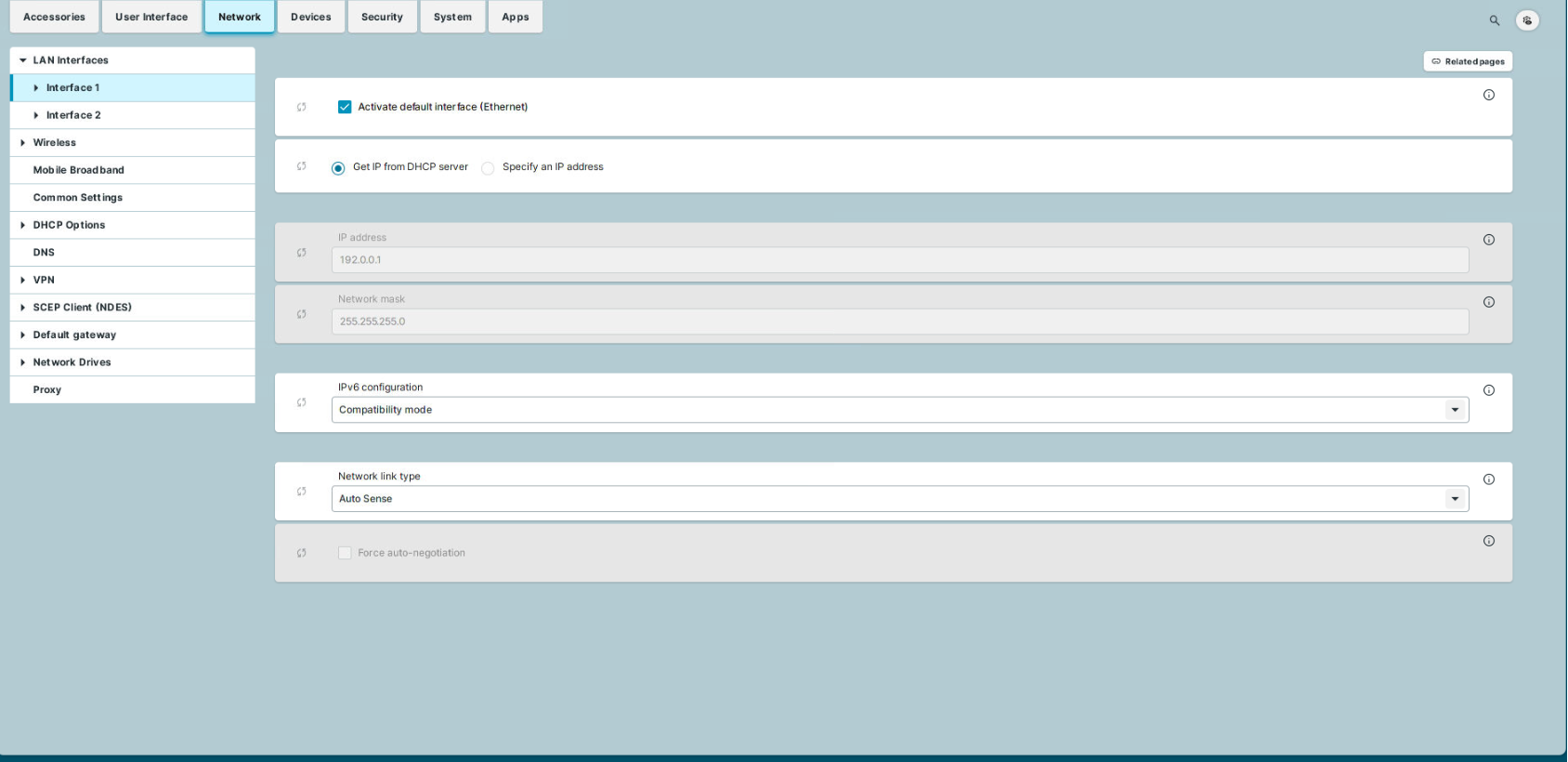
Task: Click reset icon beside IPv6 configuration
Action: pyautogui.click(x=302, y=402)
